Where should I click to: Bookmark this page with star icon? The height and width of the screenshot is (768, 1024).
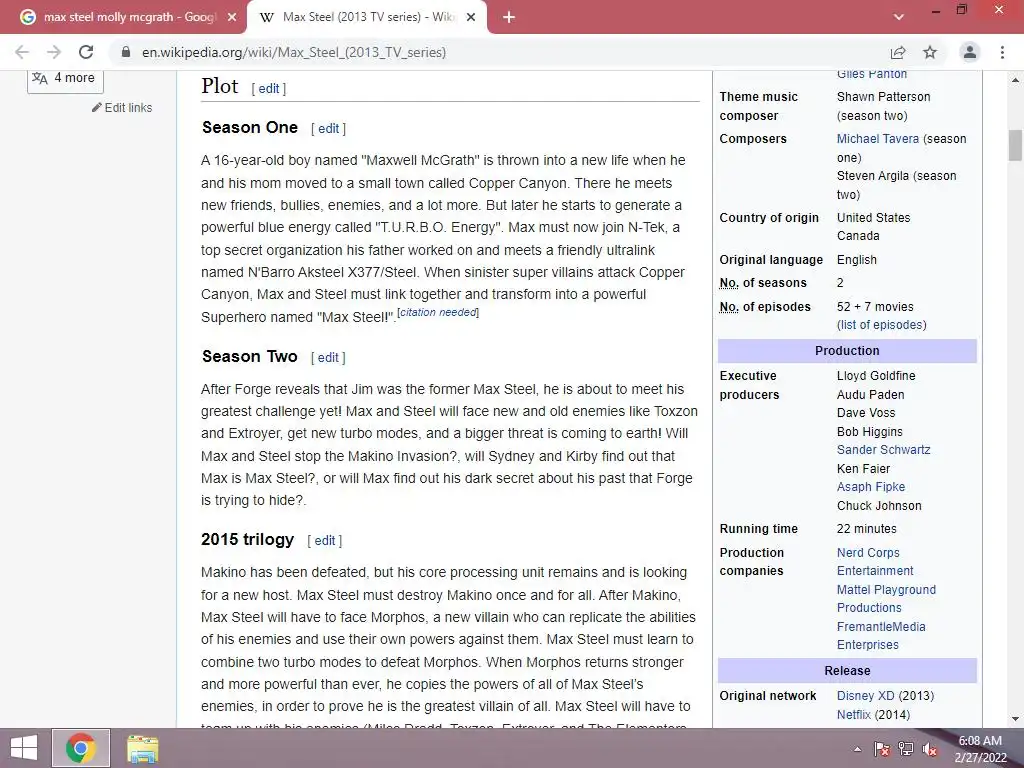pyautogui.click(x=930, y=52)
